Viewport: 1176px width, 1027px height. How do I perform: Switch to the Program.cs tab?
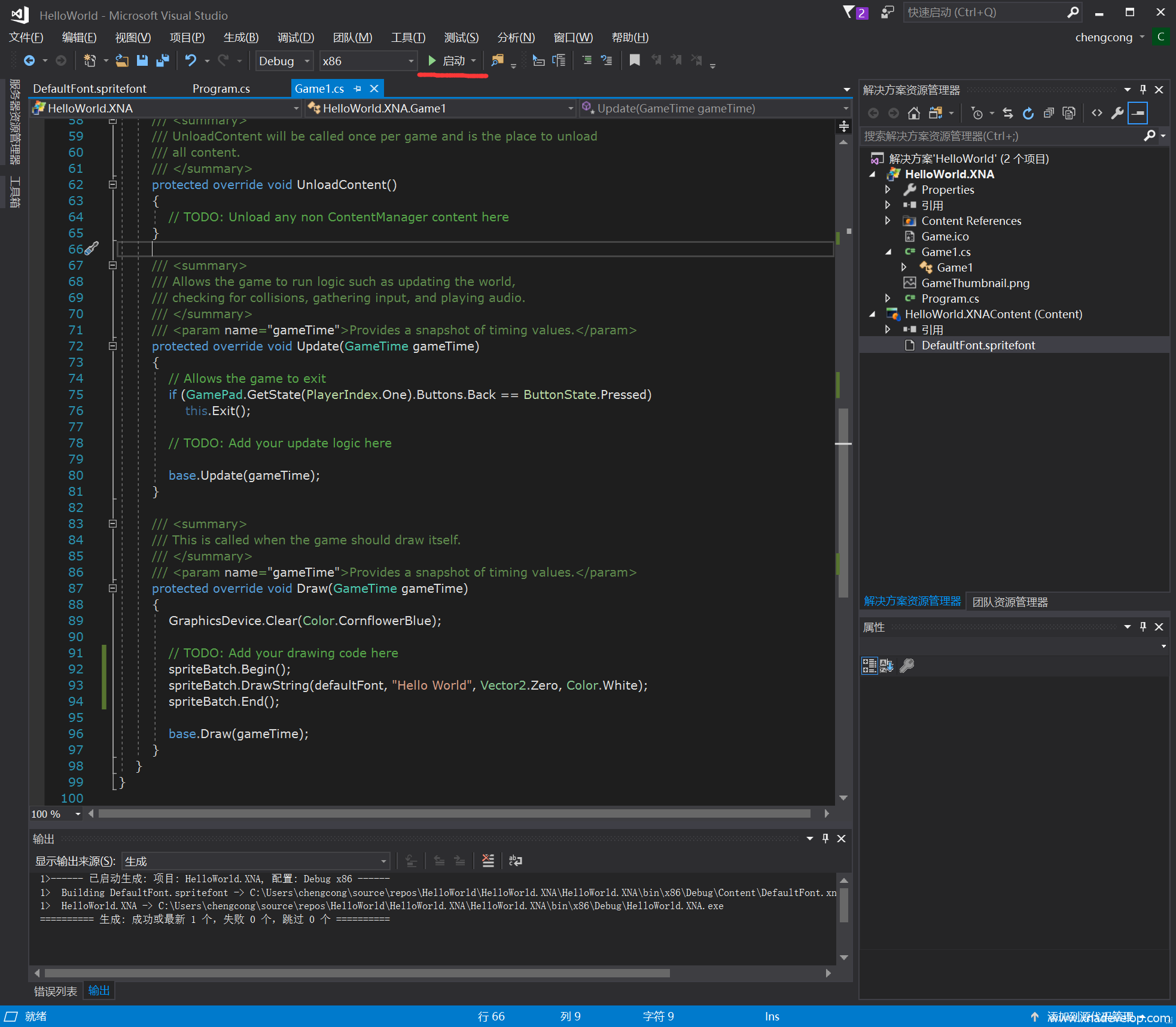pyautogui.click(x=221, y=89)
